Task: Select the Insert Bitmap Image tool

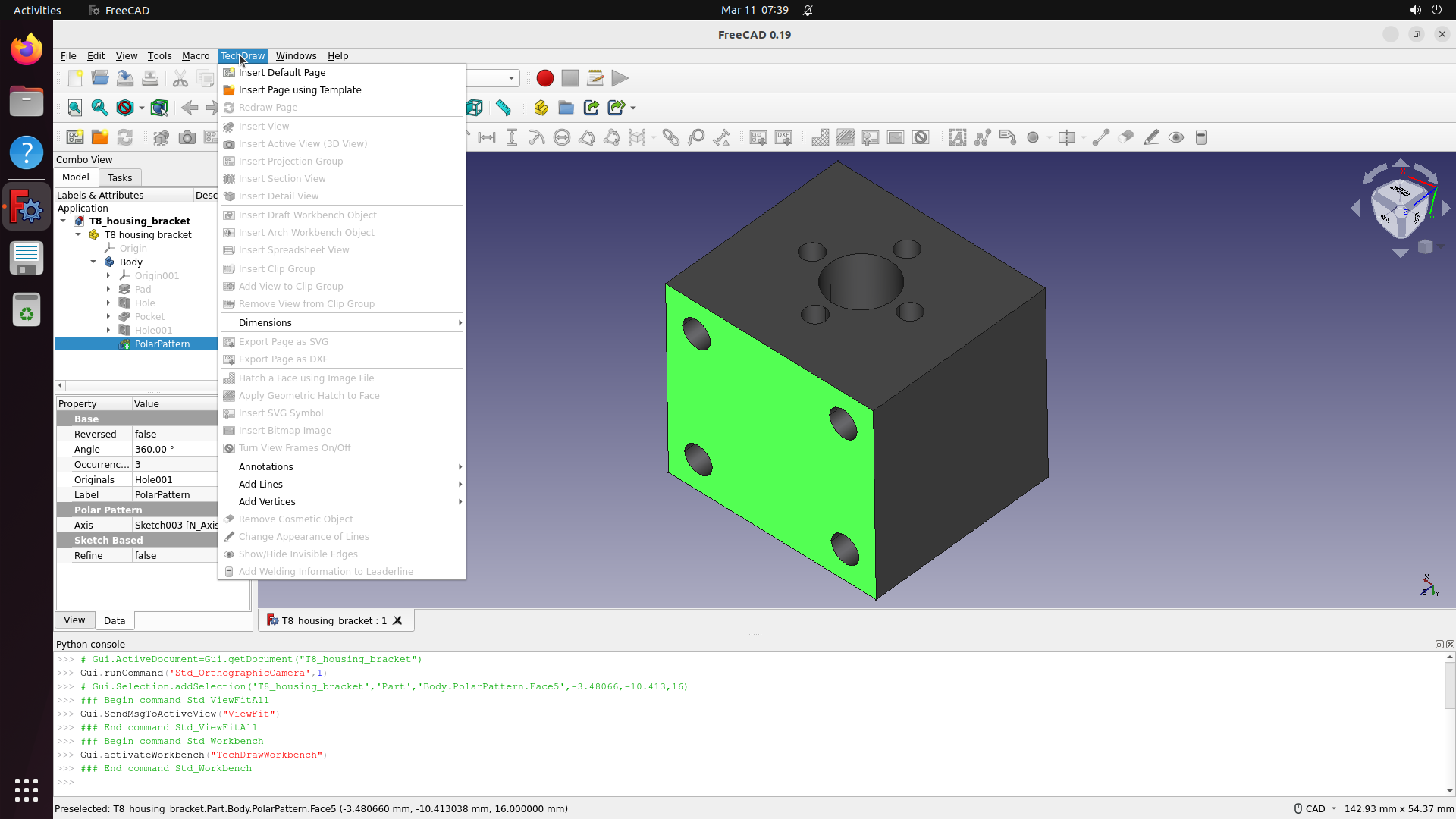Action: [285, 430]
